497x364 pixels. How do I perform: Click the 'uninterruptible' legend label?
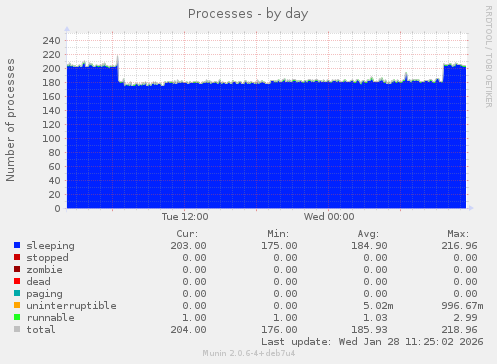pyautogui.click(x=71, y=306)
